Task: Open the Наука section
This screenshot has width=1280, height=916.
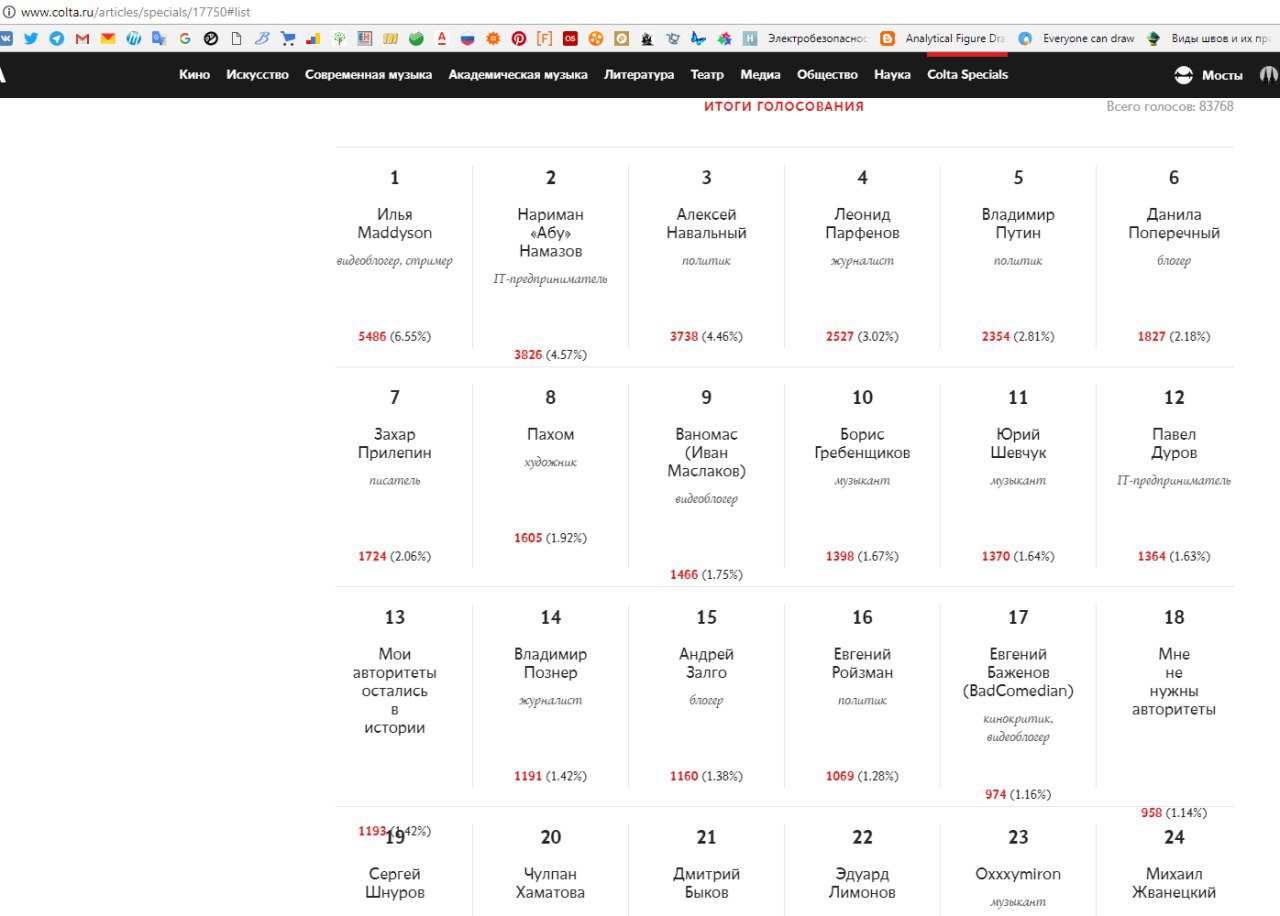Action: (x=892, y=75)
